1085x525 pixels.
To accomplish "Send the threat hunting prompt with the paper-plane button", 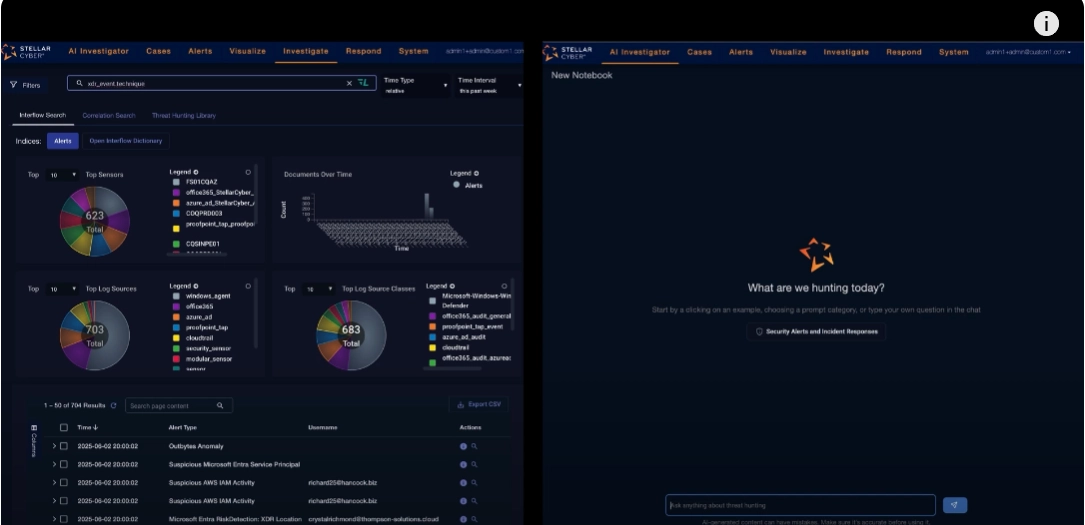I will pos(955,505).
